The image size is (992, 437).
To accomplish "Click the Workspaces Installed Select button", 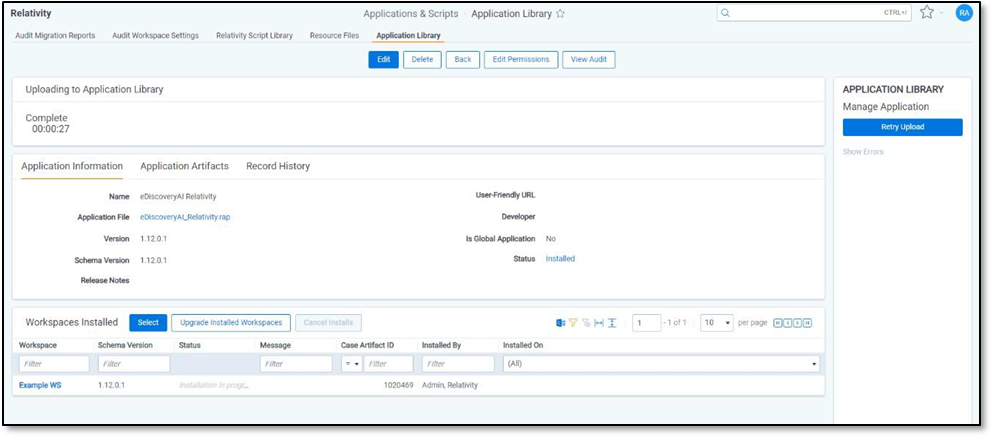I will [x=148, y=323].
